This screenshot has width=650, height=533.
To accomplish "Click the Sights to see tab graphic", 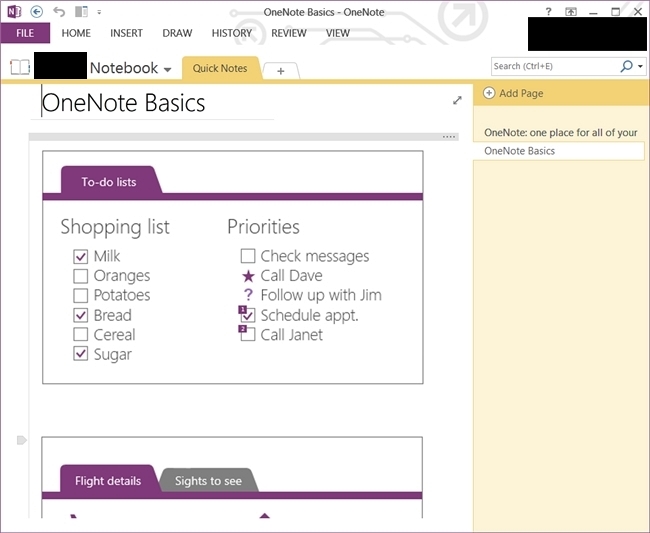I will click(209, 481).
